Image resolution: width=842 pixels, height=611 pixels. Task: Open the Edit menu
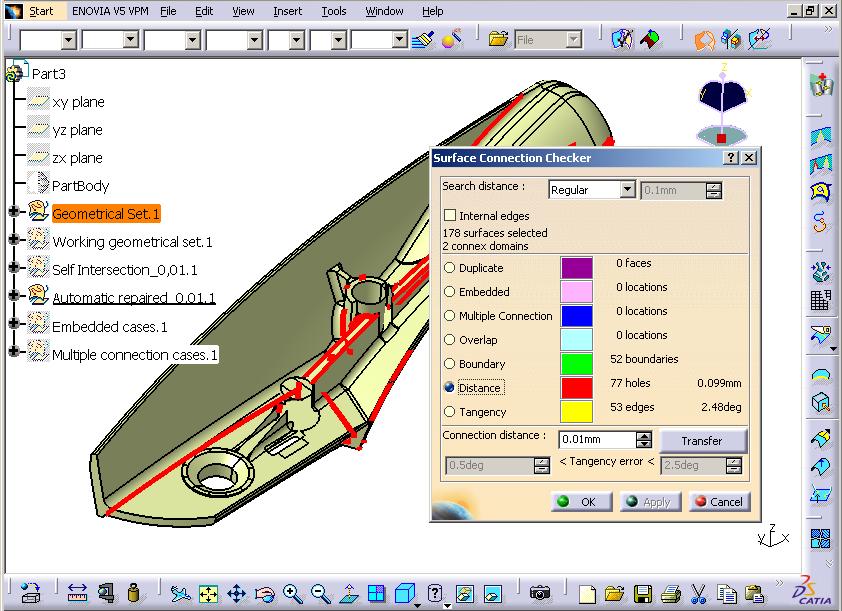click(x=204, y=11)
